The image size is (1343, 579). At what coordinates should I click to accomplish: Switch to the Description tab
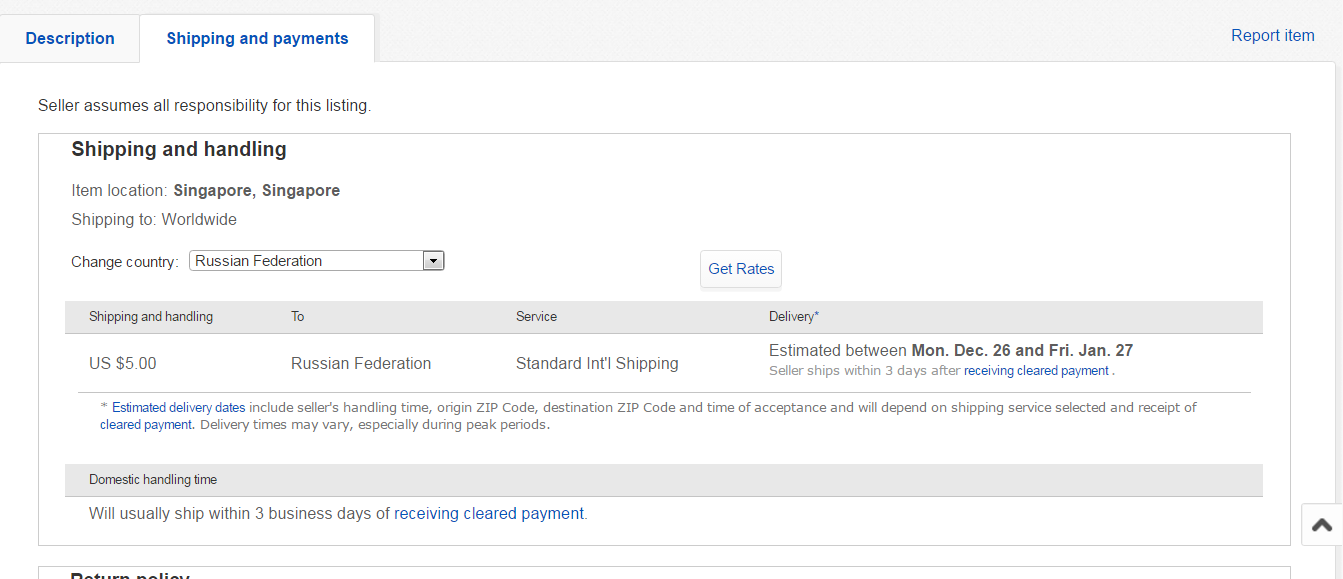[x=70, y=39]
